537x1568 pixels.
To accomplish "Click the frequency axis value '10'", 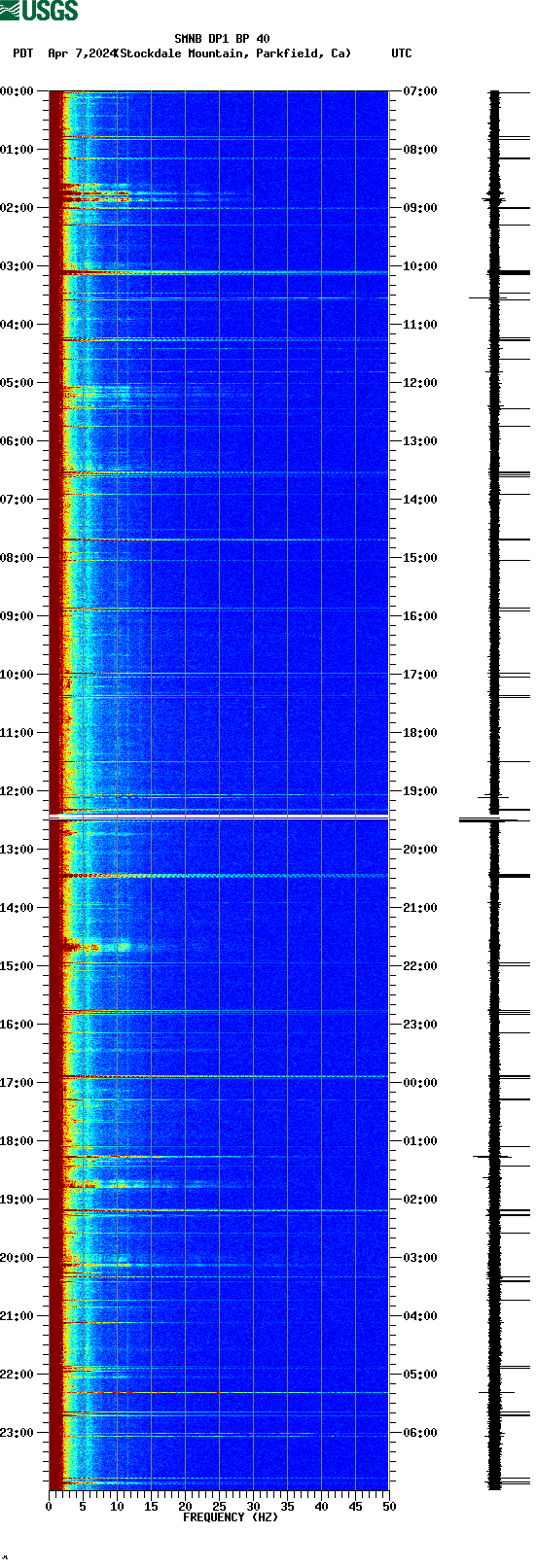I will tap(117, 1507).
